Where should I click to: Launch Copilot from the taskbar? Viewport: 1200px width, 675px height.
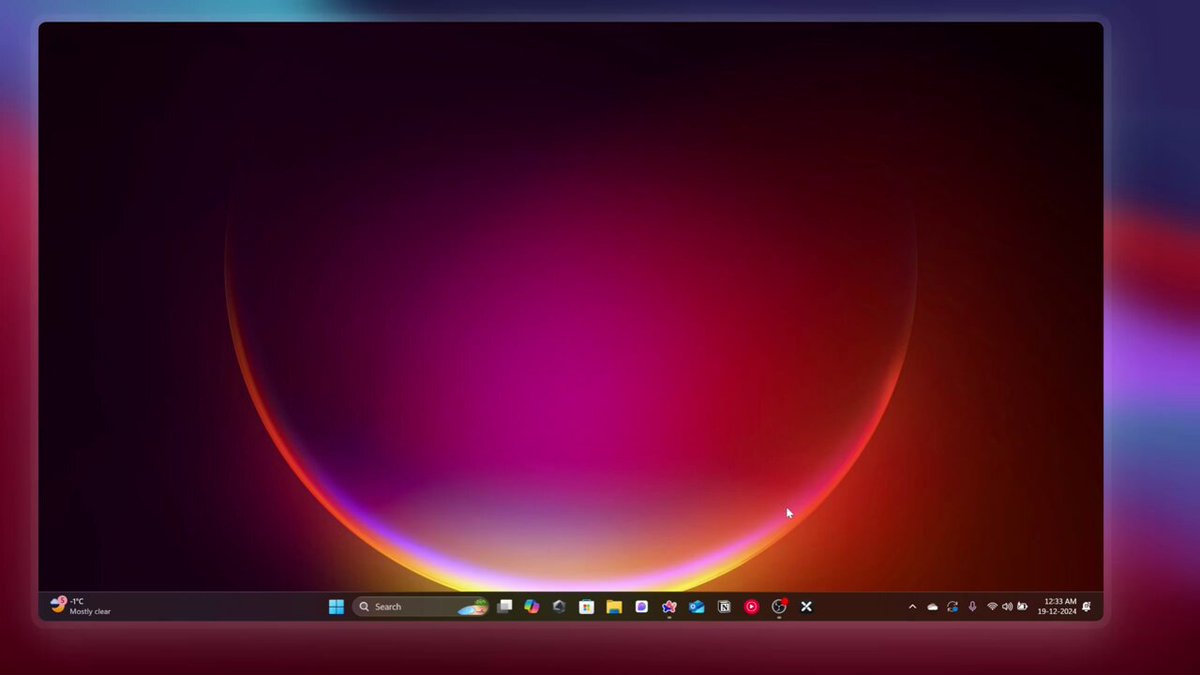pos(532,607)
